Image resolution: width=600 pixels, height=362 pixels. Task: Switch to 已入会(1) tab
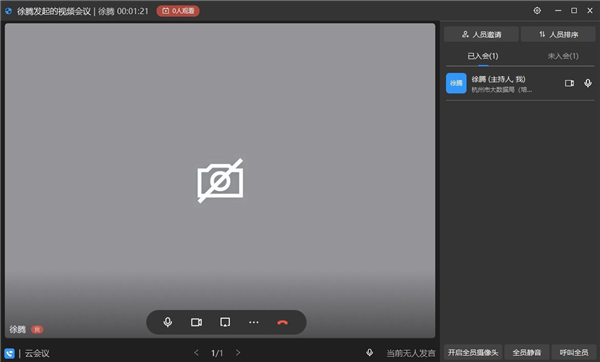click(483, 56)
